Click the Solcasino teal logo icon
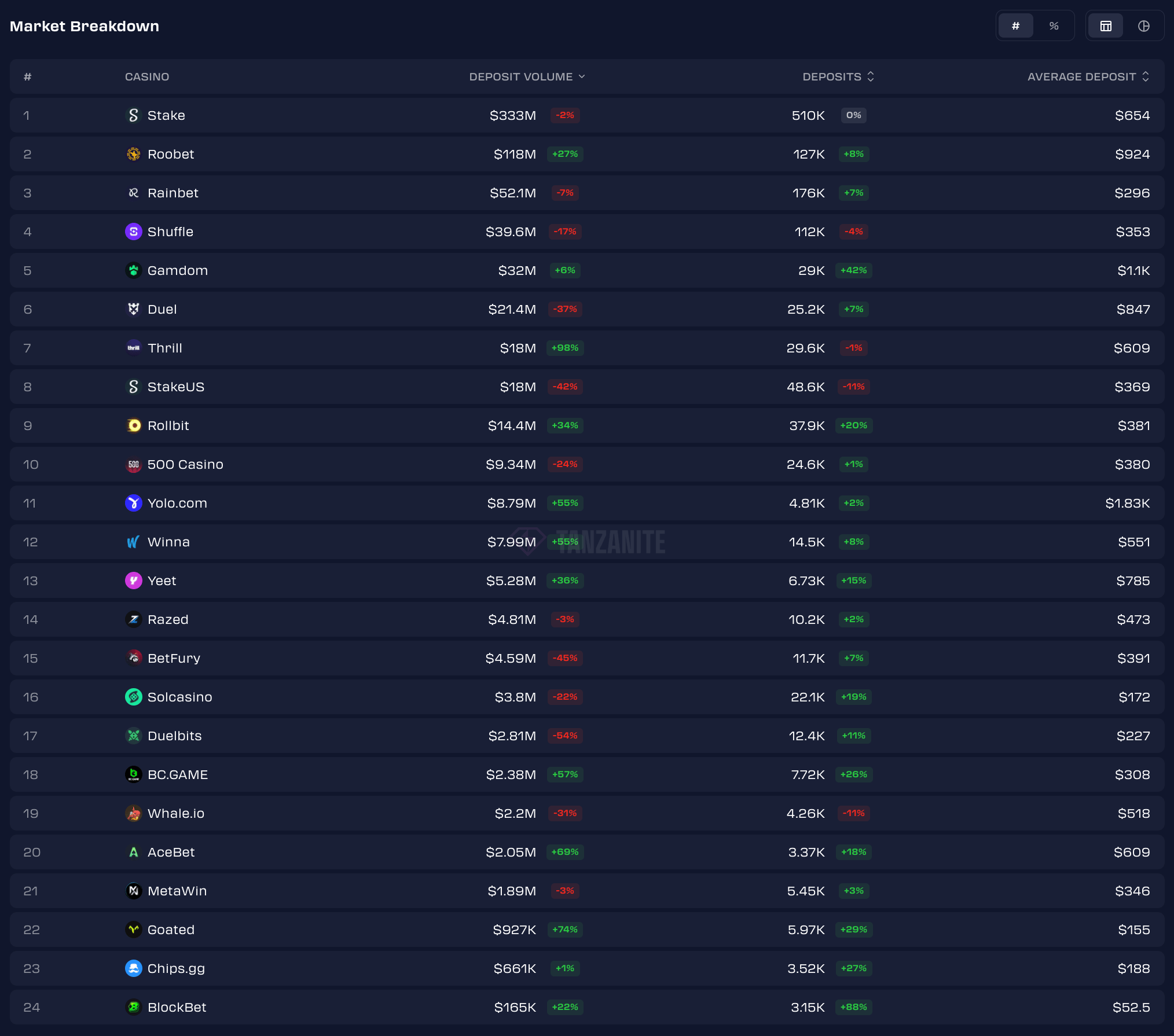Viewport: 1174px width, 1036px height. pyautogui.click(x=134, y=697)
